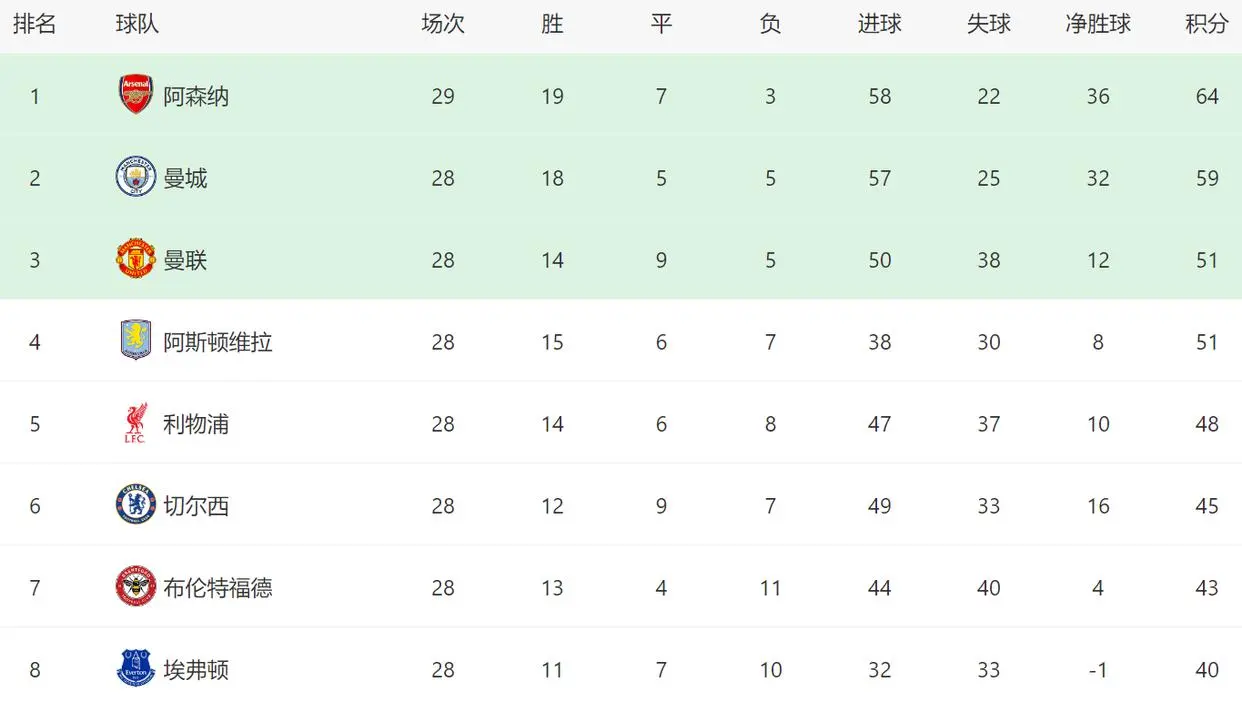Open the 阿斯顿维拉 team link
Image resolution: width=1242 pixels, height=702 pixels.
pyautogui.click(x=218, y=342)
